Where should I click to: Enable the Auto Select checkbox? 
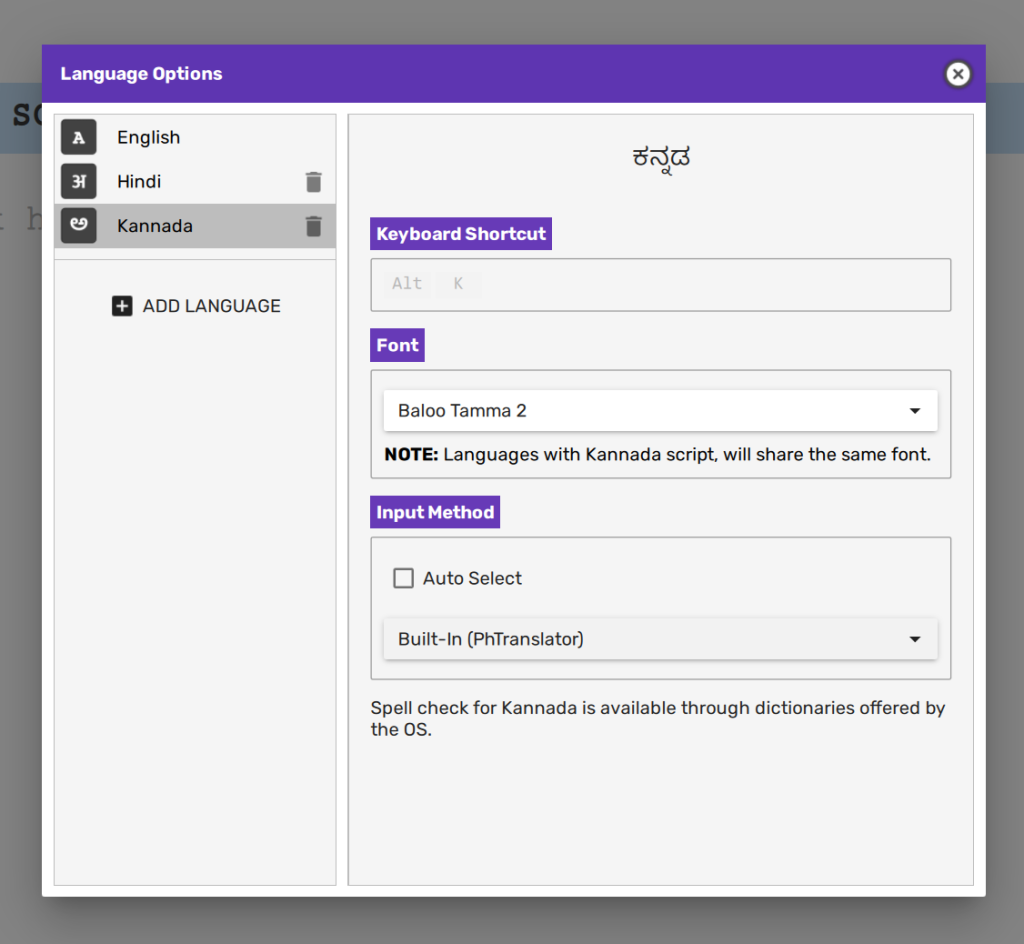coord(403,578)
